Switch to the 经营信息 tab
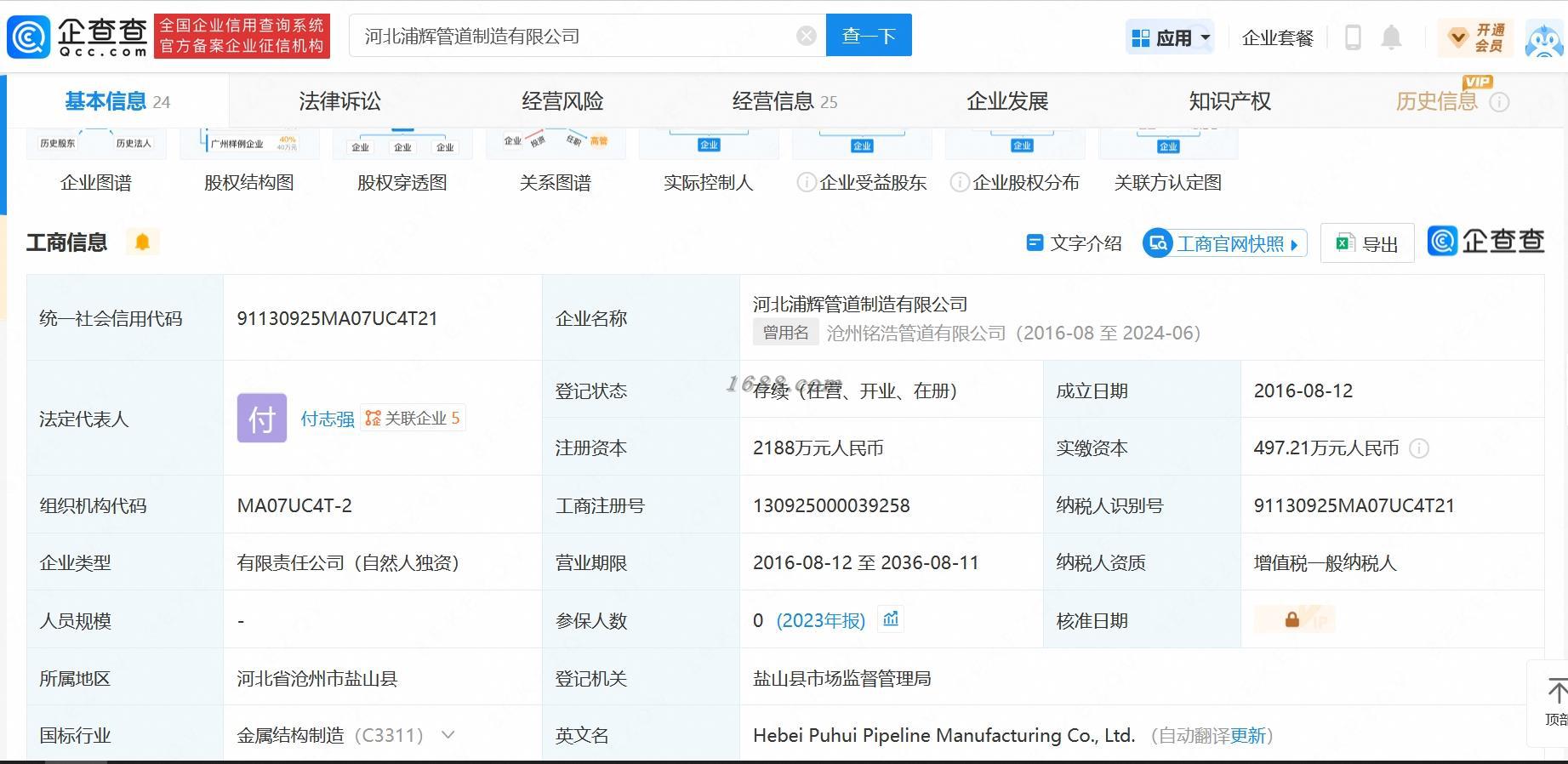 [784, 101]
